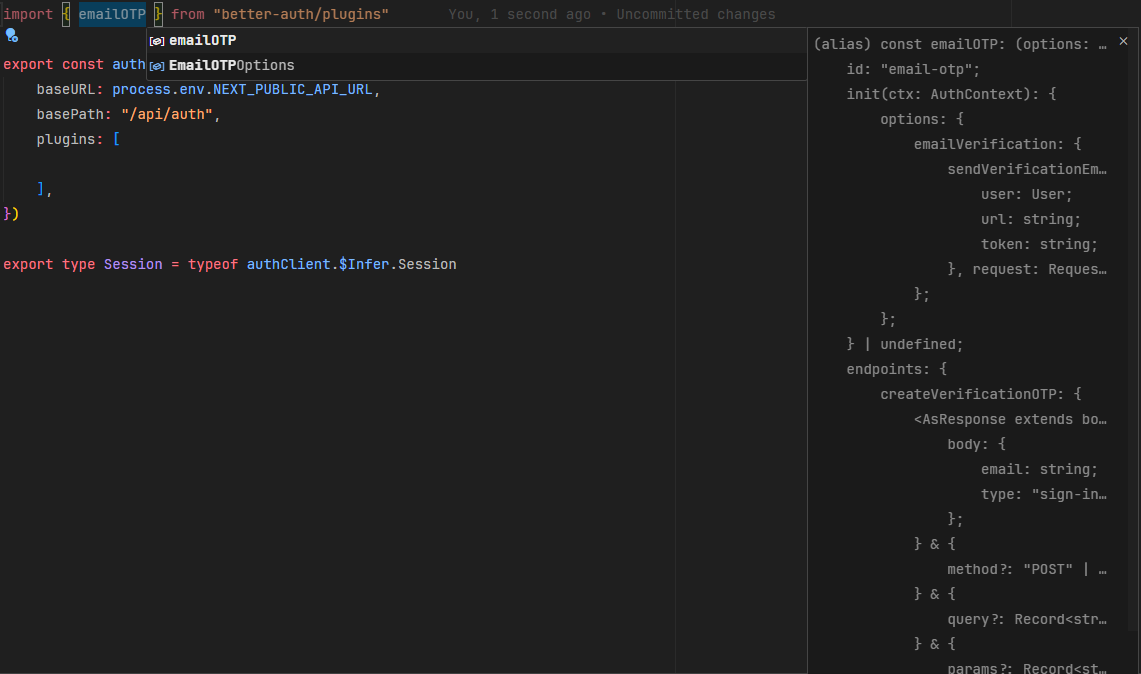Click emailOTP identifier inside the import braces

point(112,15)
